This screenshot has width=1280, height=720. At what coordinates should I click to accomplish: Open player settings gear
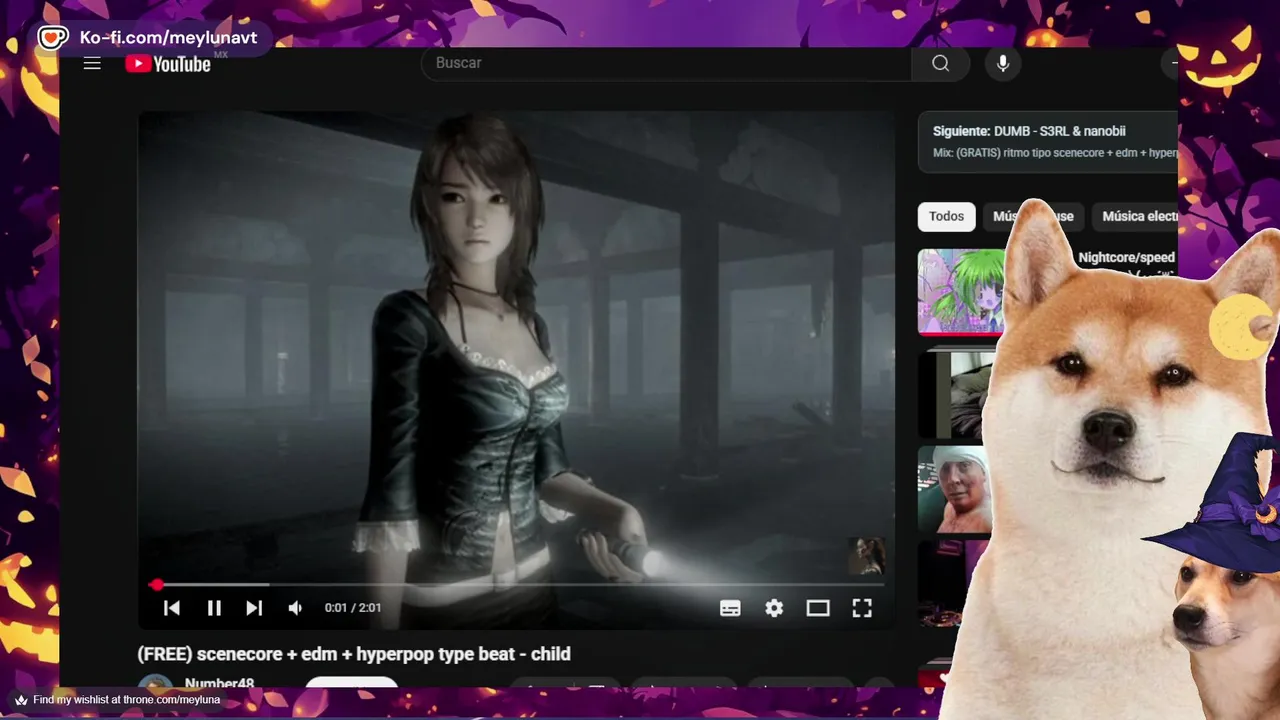[x=774, y=608]
